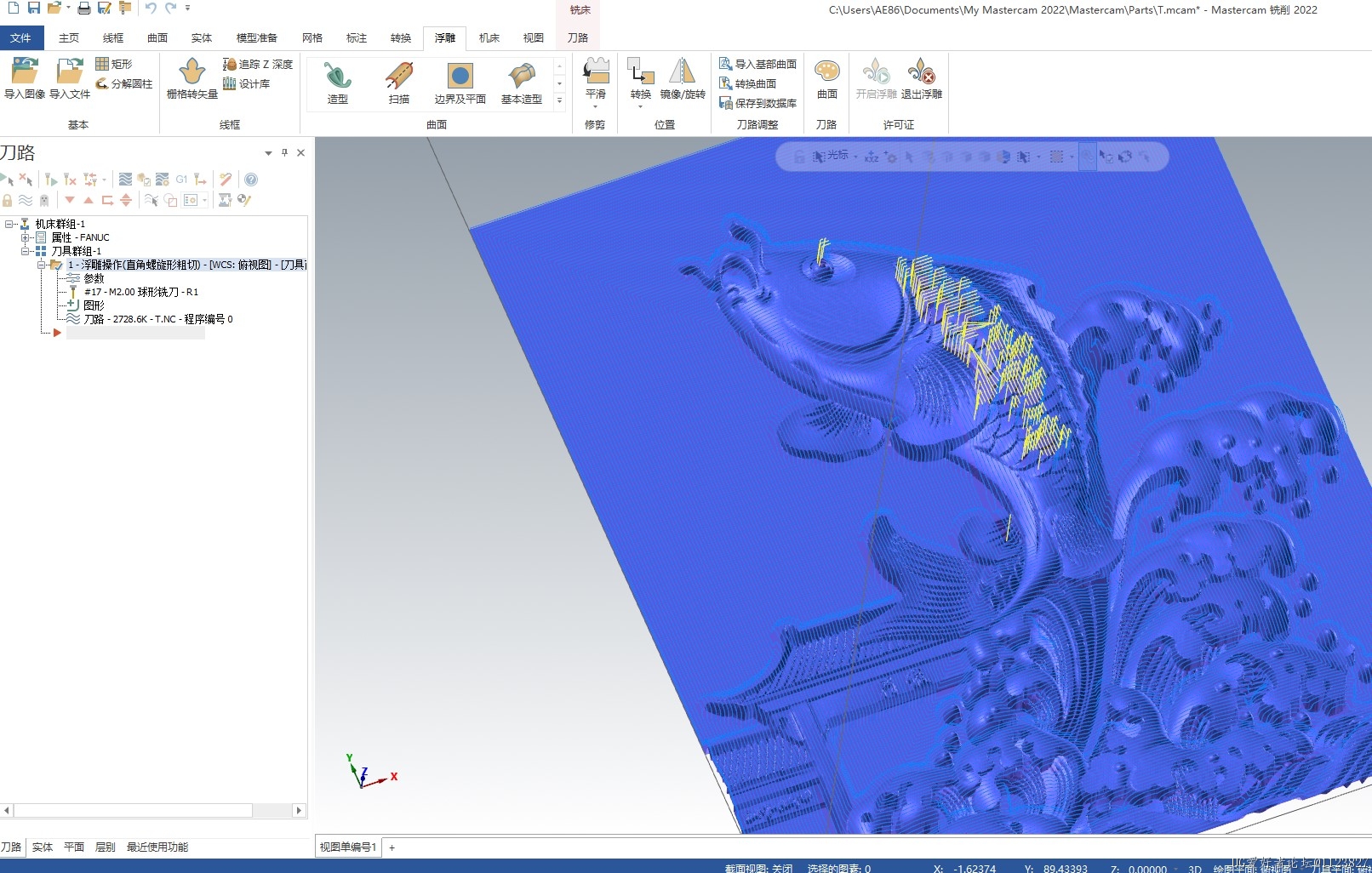The width and height of the screenshot is (1372, 873).
Task: Open toolpaths manager Help icon
Action: tap(251, 180)
